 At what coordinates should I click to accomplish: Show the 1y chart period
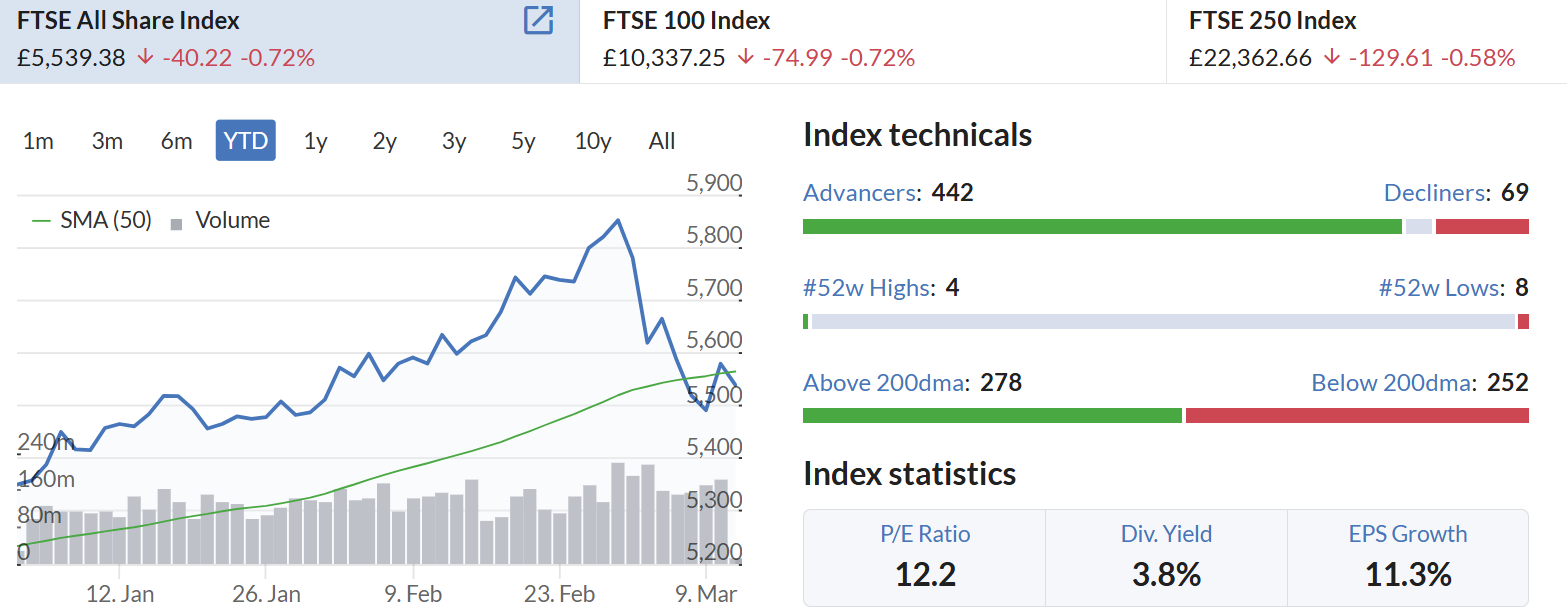point(316,141)
